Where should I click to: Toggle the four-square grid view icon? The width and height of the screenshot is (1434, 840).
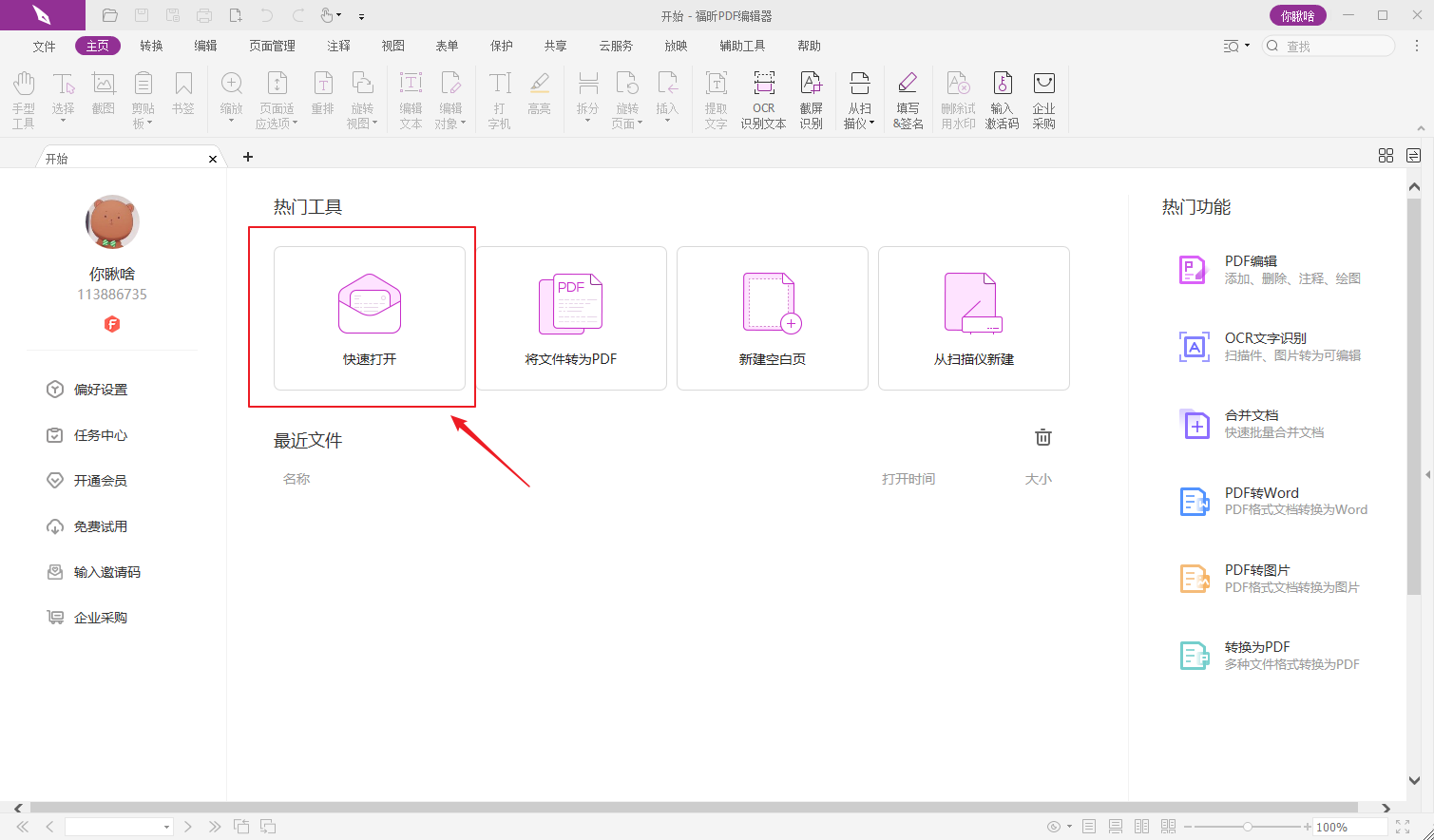click(x=1386, y=156)
